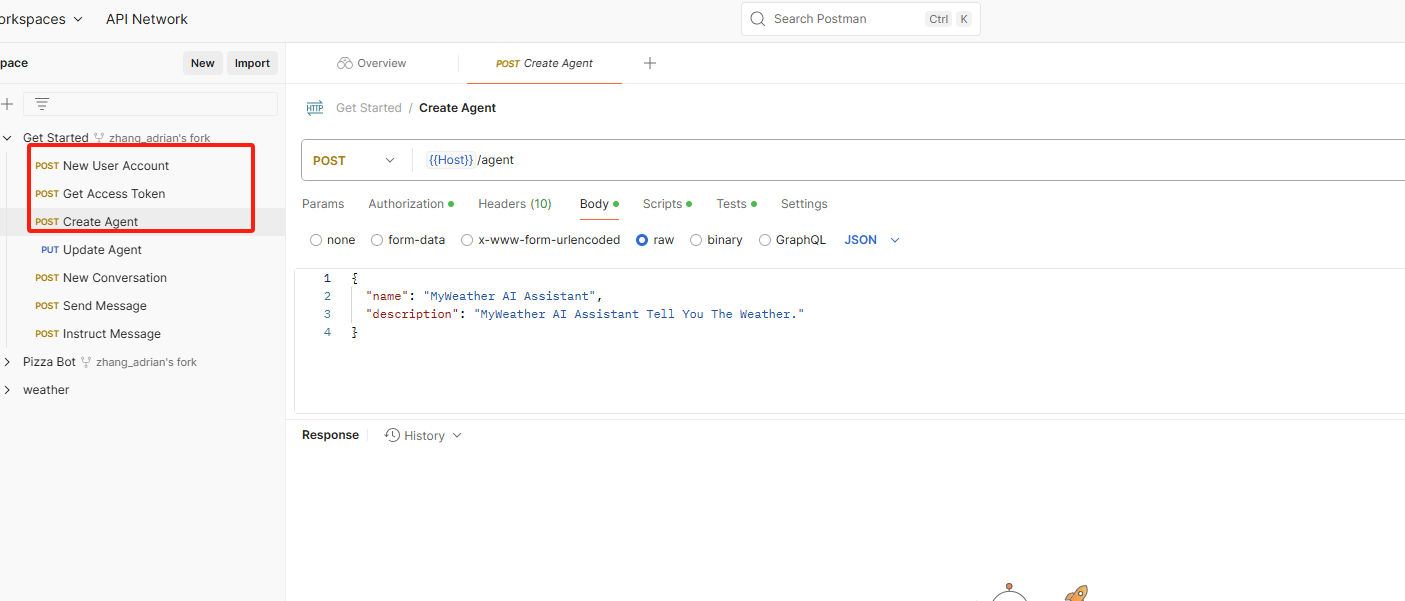Click the sidebar filter icon
The height and width of the screenshot is (601, 1405).
(42, 104)
